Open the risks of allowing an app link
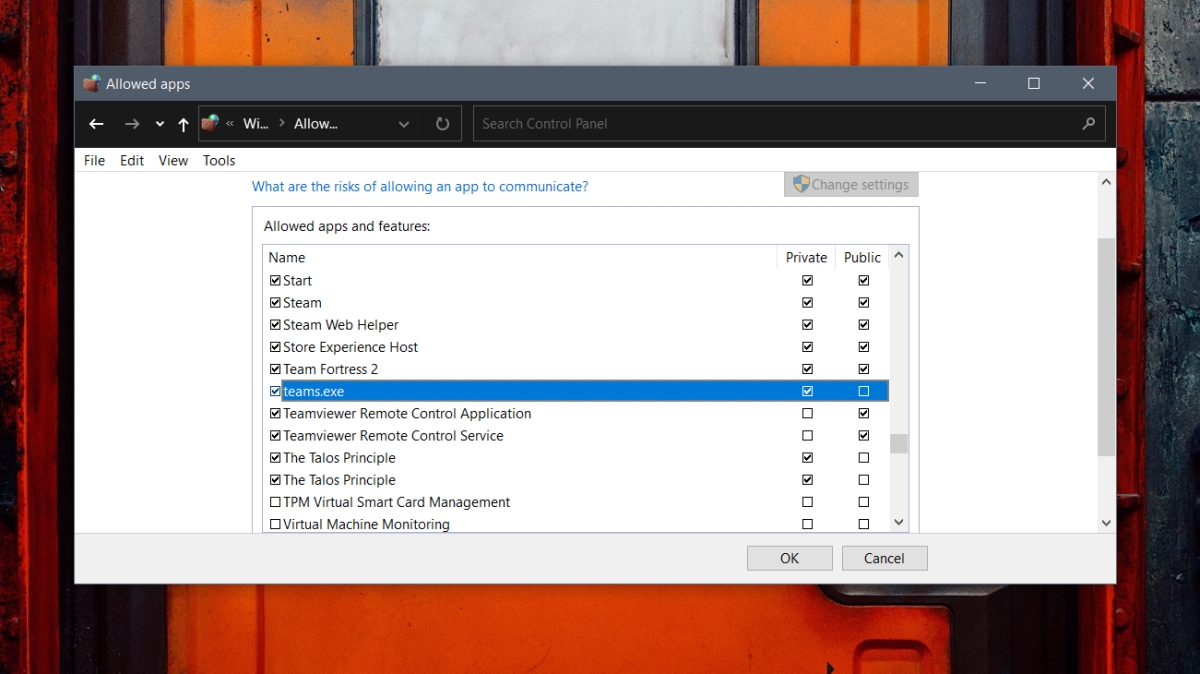Image resolution: width=1200 pixels, height=674 pixels. (x=420, y=186)
